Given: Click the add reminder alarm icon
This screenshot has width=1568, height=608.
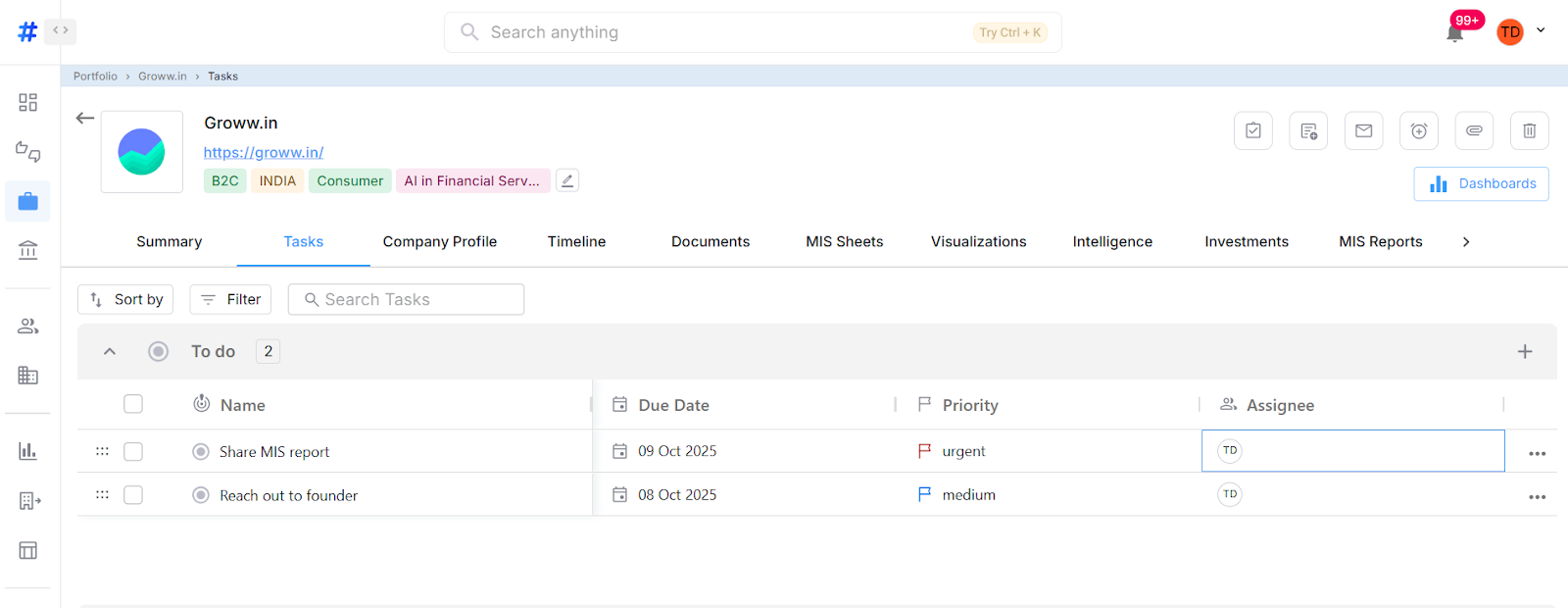Looking at the screenshot, I should point(1418,130).
